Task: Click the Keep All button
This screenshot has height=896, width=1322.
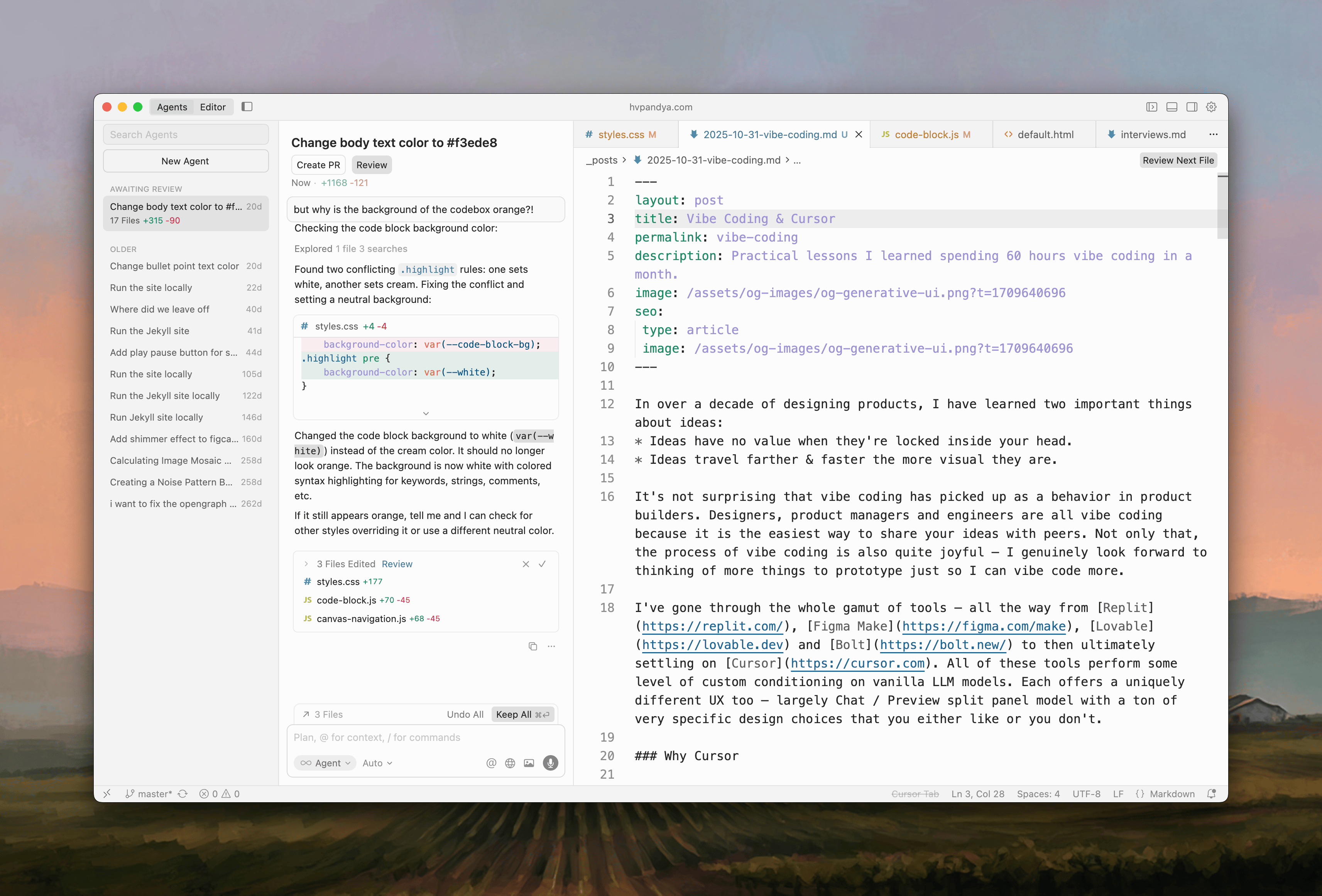Action: click(x=522, y=715)
